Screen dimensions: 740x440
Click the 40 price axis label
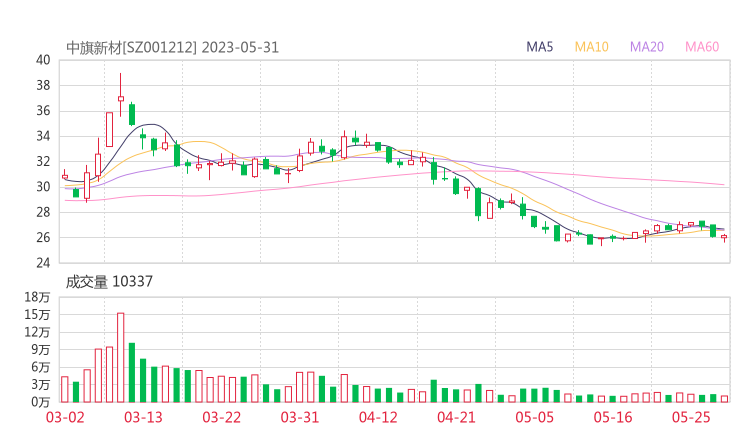(43, 60)
